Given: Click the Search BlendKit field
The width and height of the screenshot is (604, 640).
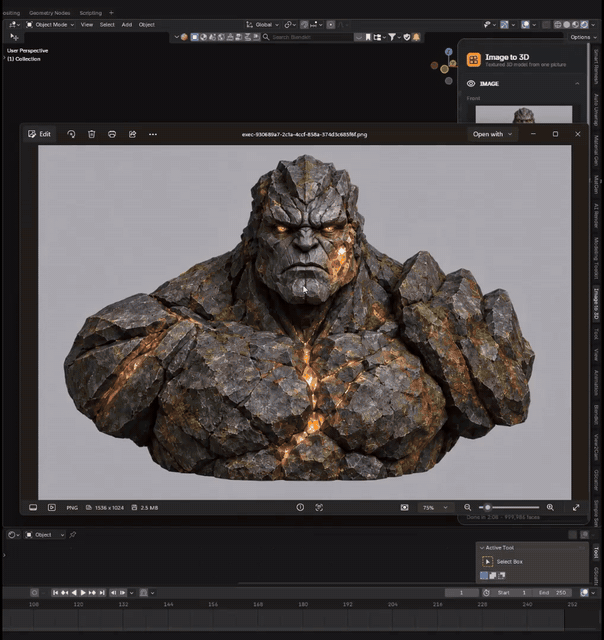Looking at the screenshot, I should 307,37.
